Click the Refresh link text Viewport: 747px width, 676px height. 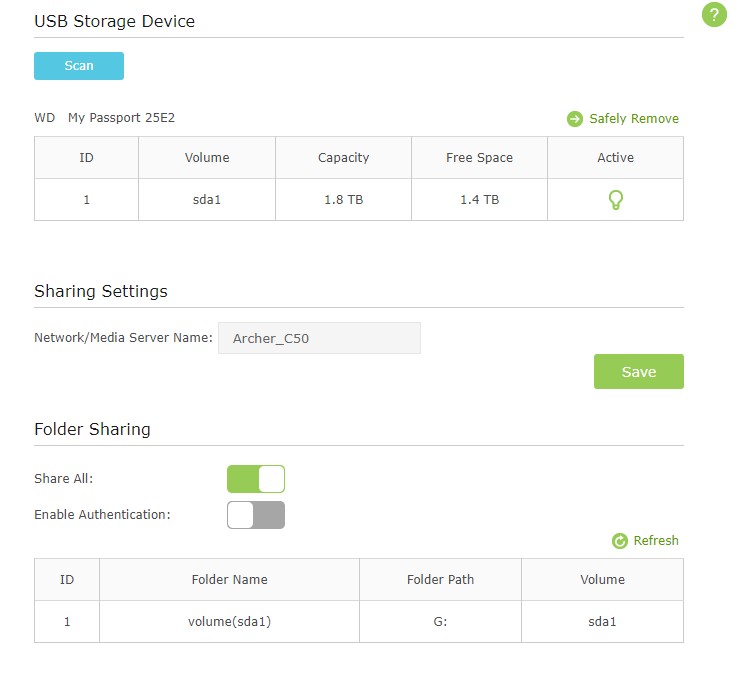[x=656, y=541]
